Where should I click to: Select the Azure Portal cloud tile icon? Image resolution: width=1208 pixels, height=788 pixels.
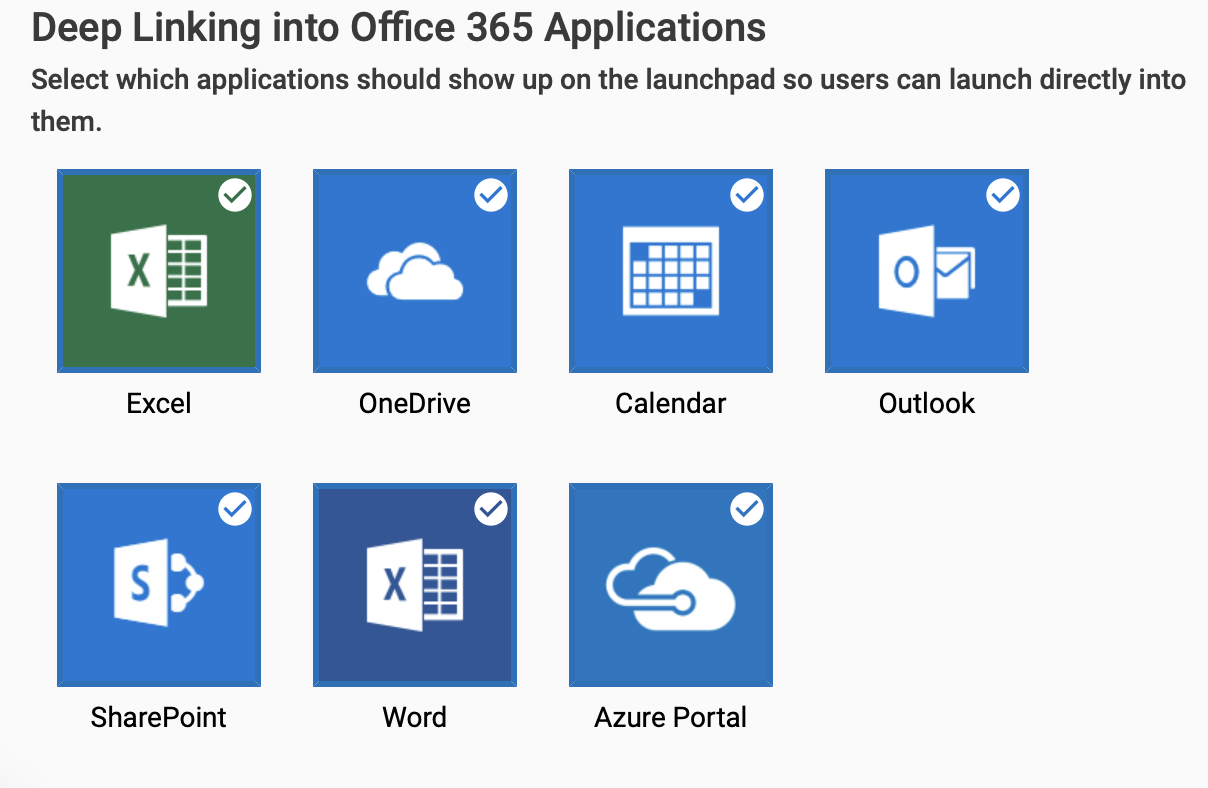[x=671, y=585]
